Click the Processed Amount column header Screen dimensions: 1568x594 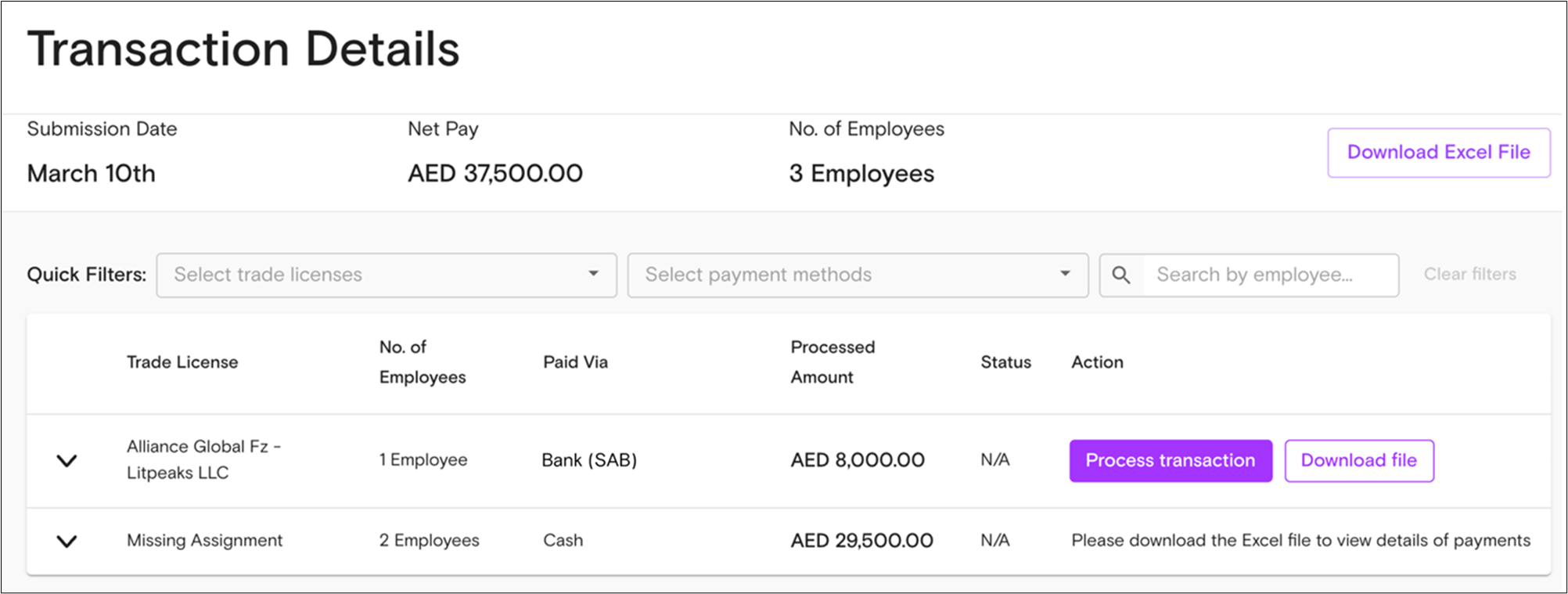pyautogui.click(x=833, y=362)
